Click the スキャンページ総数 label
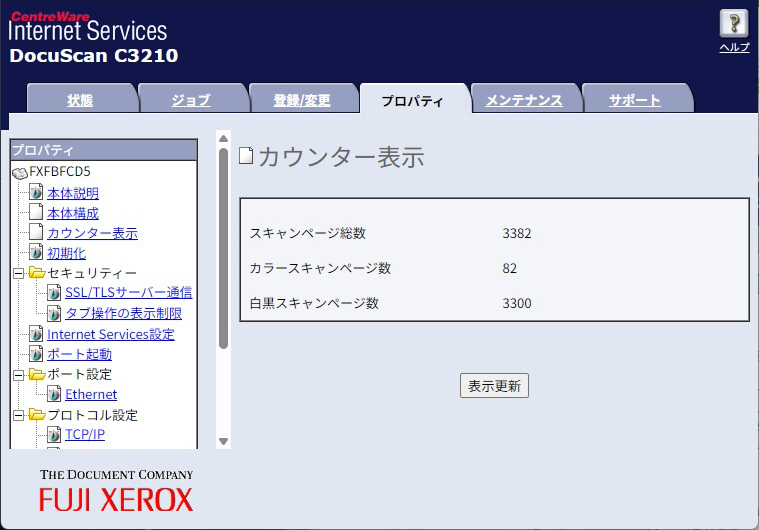This screenshot has width=759, height=530. (308, 233)
